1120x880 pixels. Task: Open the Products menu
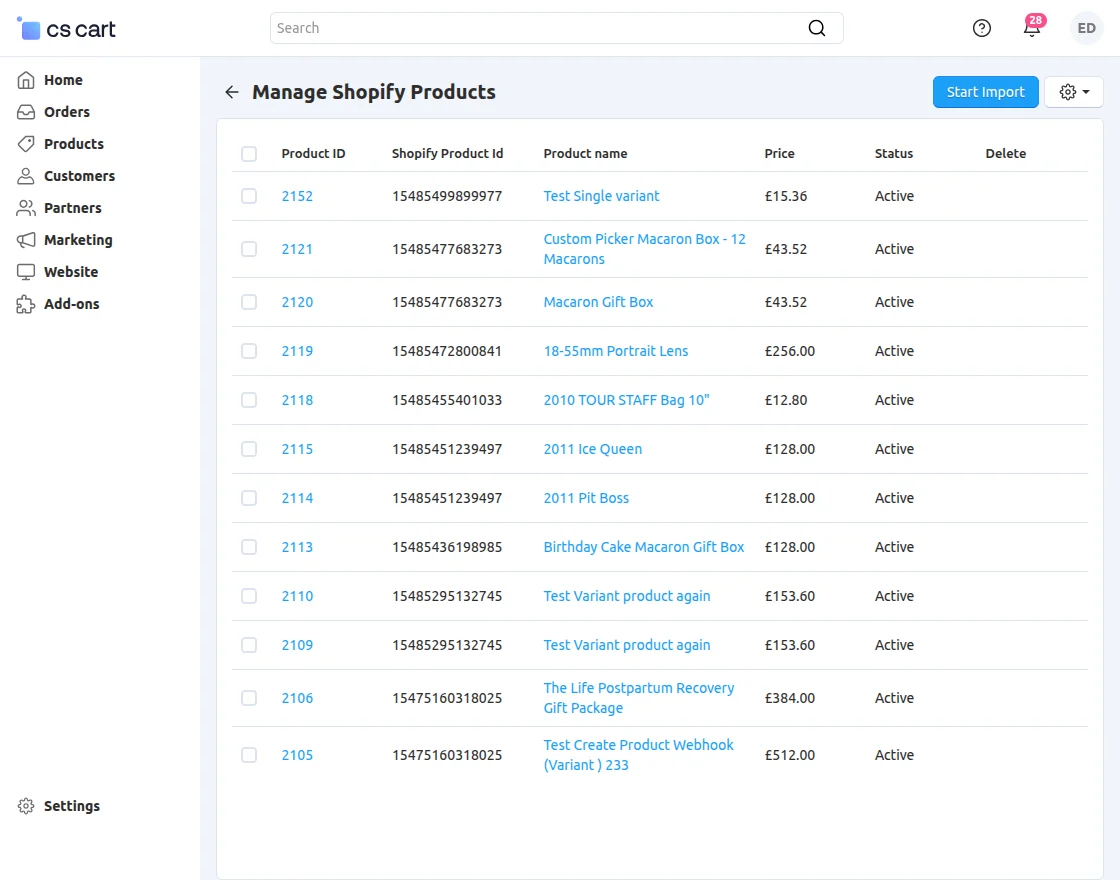coord(73,144)
